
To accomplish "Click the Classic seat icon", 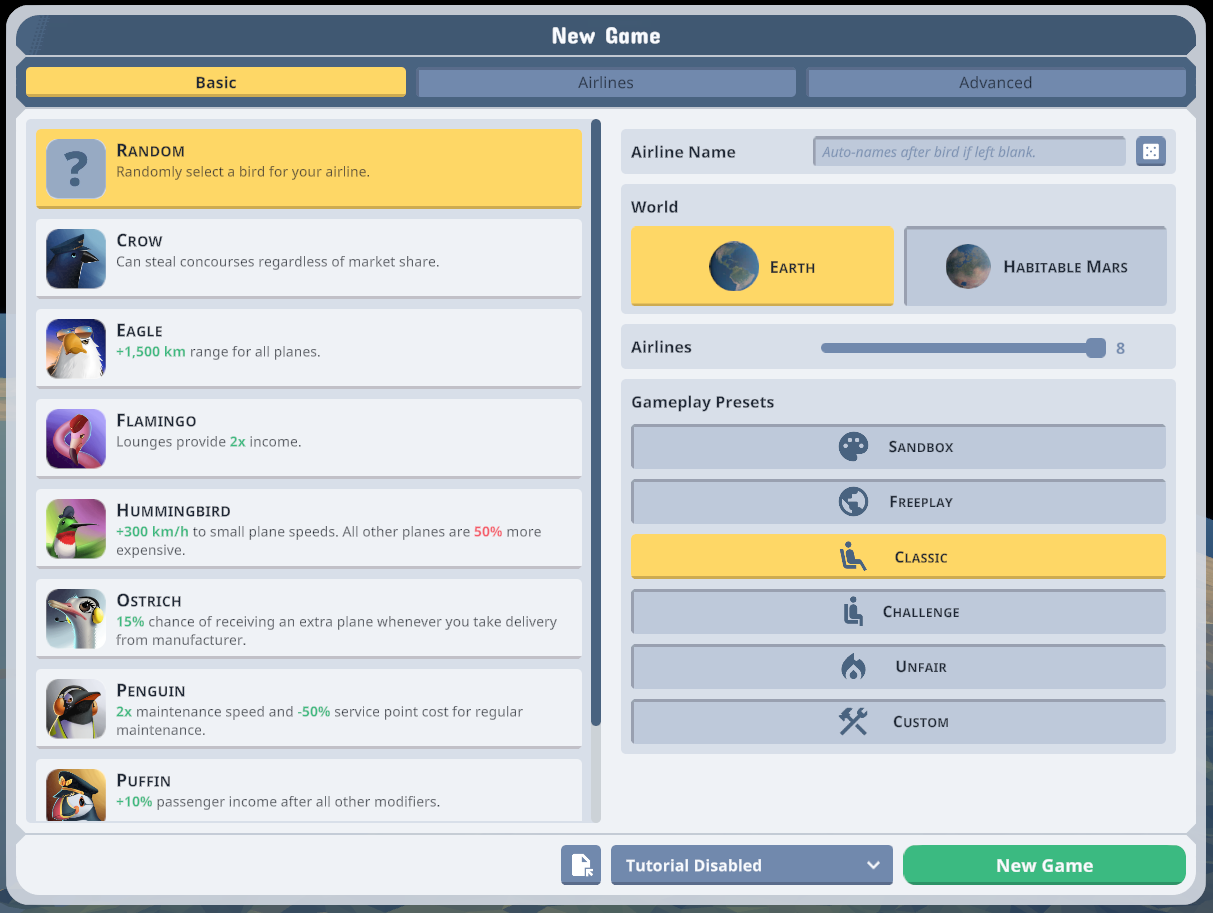I will point(853,557).
